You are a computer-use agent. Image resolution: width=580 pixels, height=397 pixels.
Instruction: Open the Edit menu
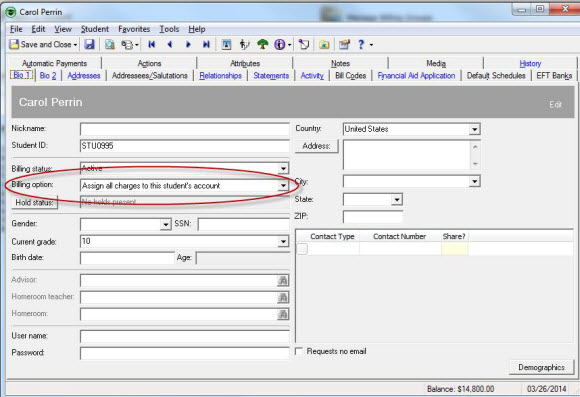pyautogui.click(x=38, y=29)
